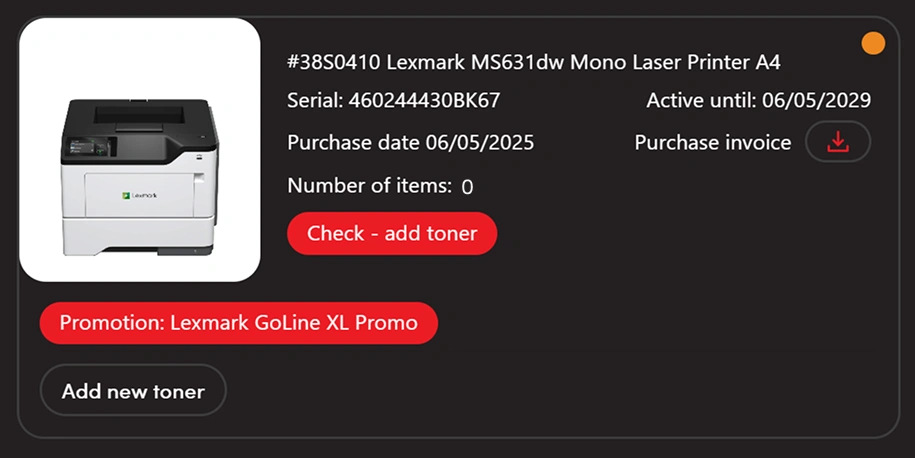Click the Purchase date label
This screenshot has width=915, height=458.
pos(352,143)
